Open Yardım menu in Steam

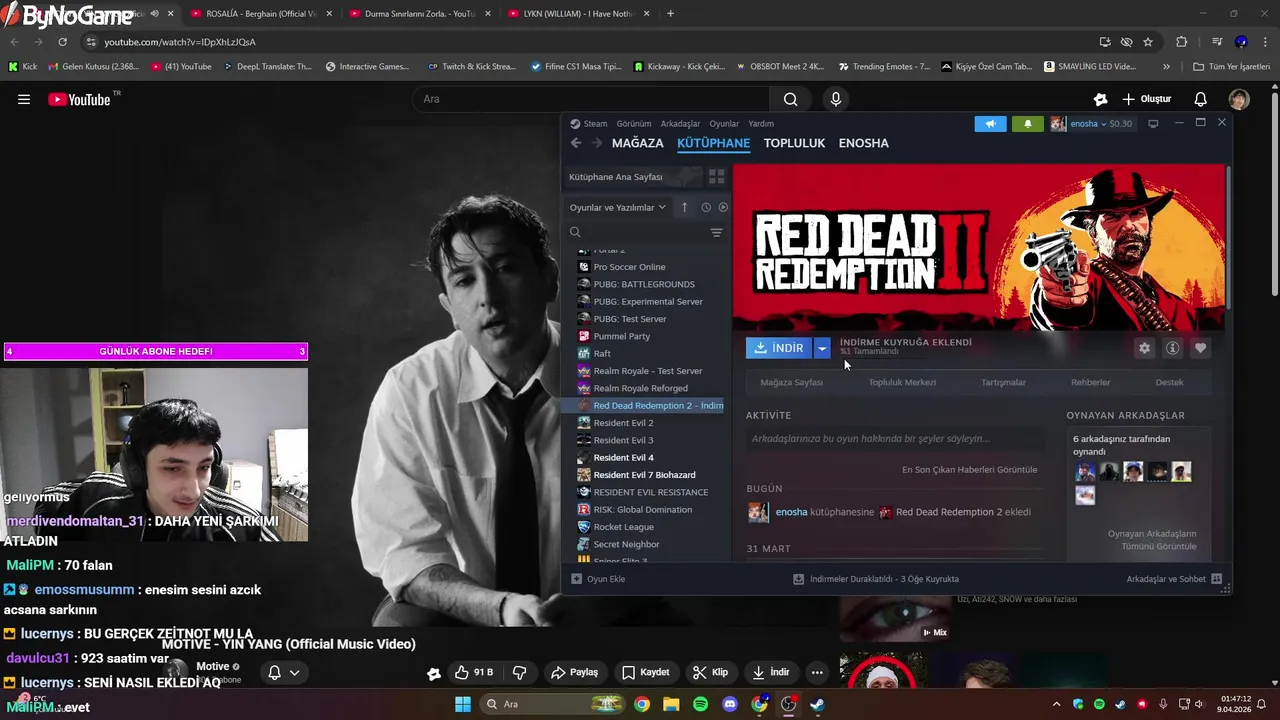point(761,124)
